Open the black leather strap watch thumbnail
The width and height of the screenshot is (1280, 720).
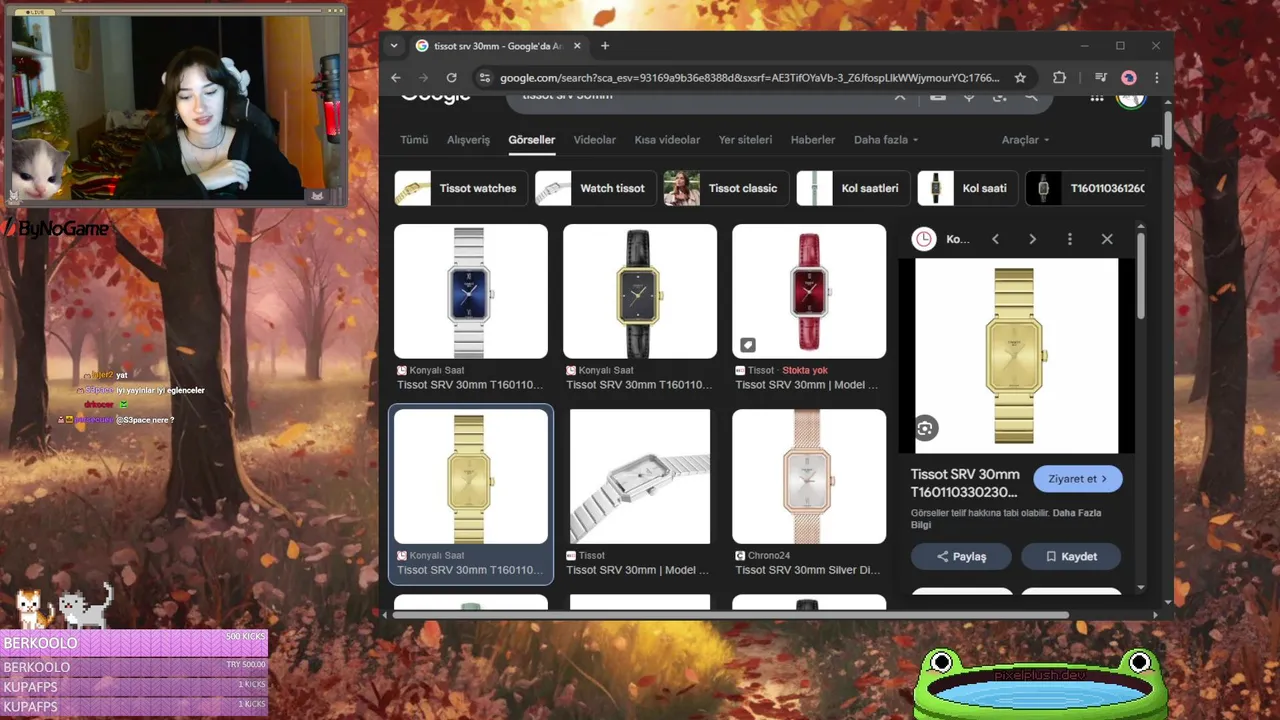[x=640, y=291]
